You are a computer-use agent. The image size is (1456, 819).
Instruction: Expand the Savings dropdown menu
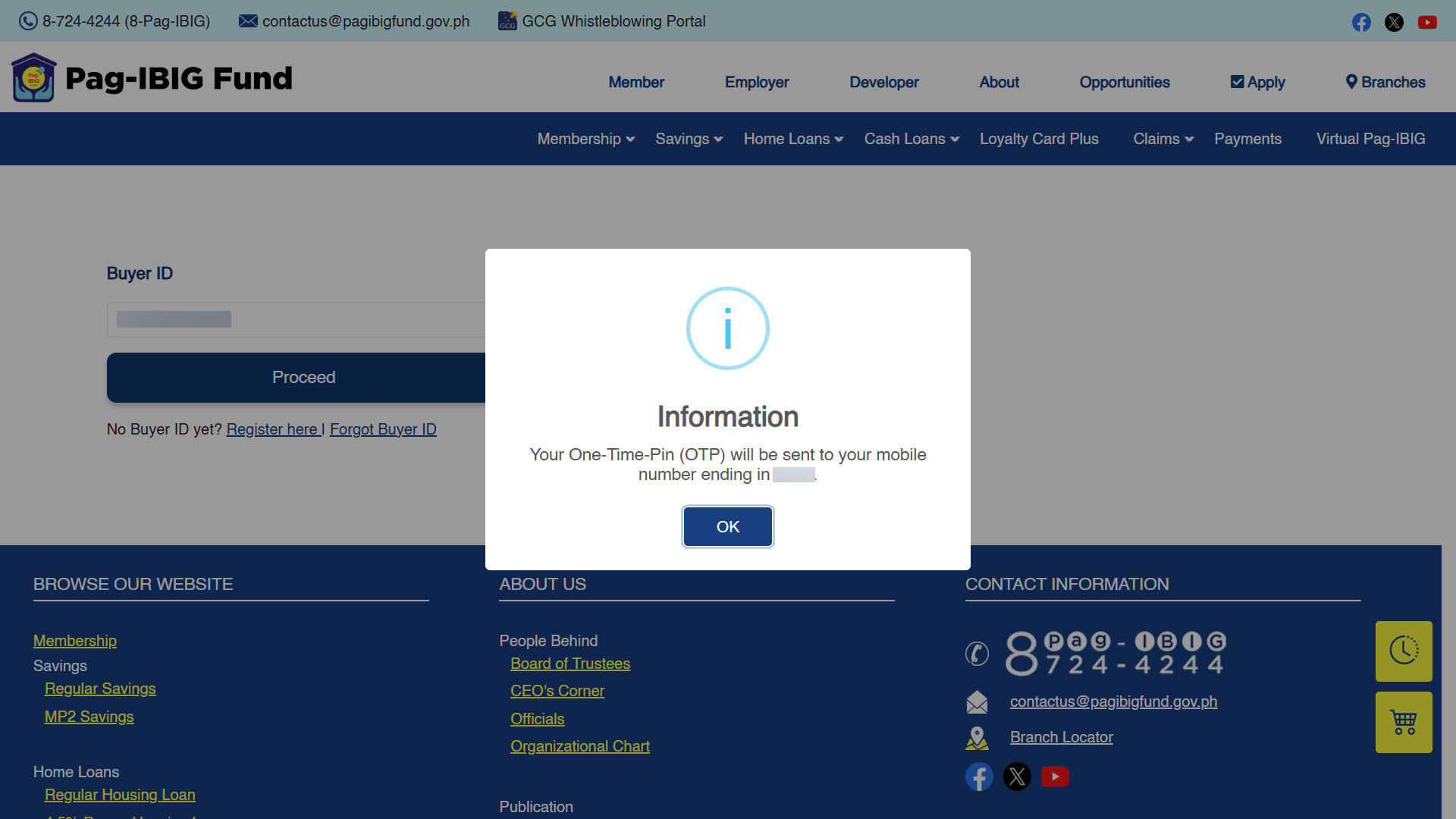point(689,139)
